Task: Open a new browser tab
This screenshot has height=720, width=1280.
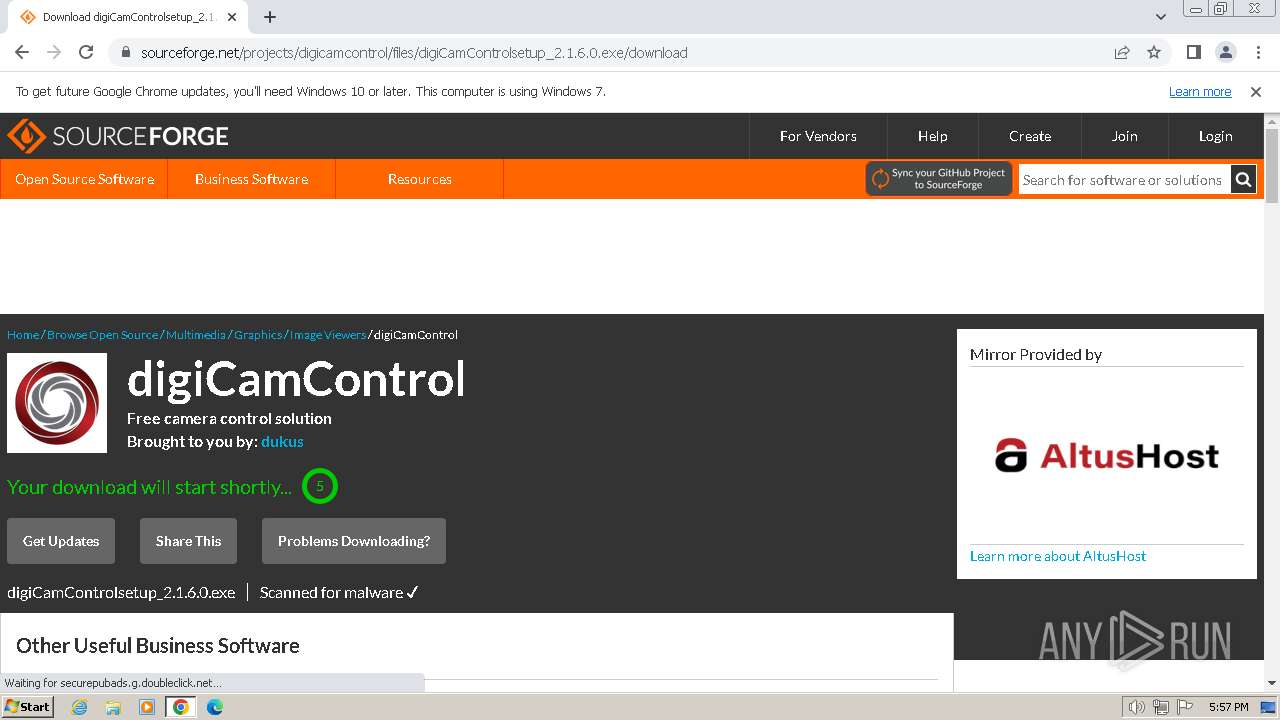Action: (270, 17)
